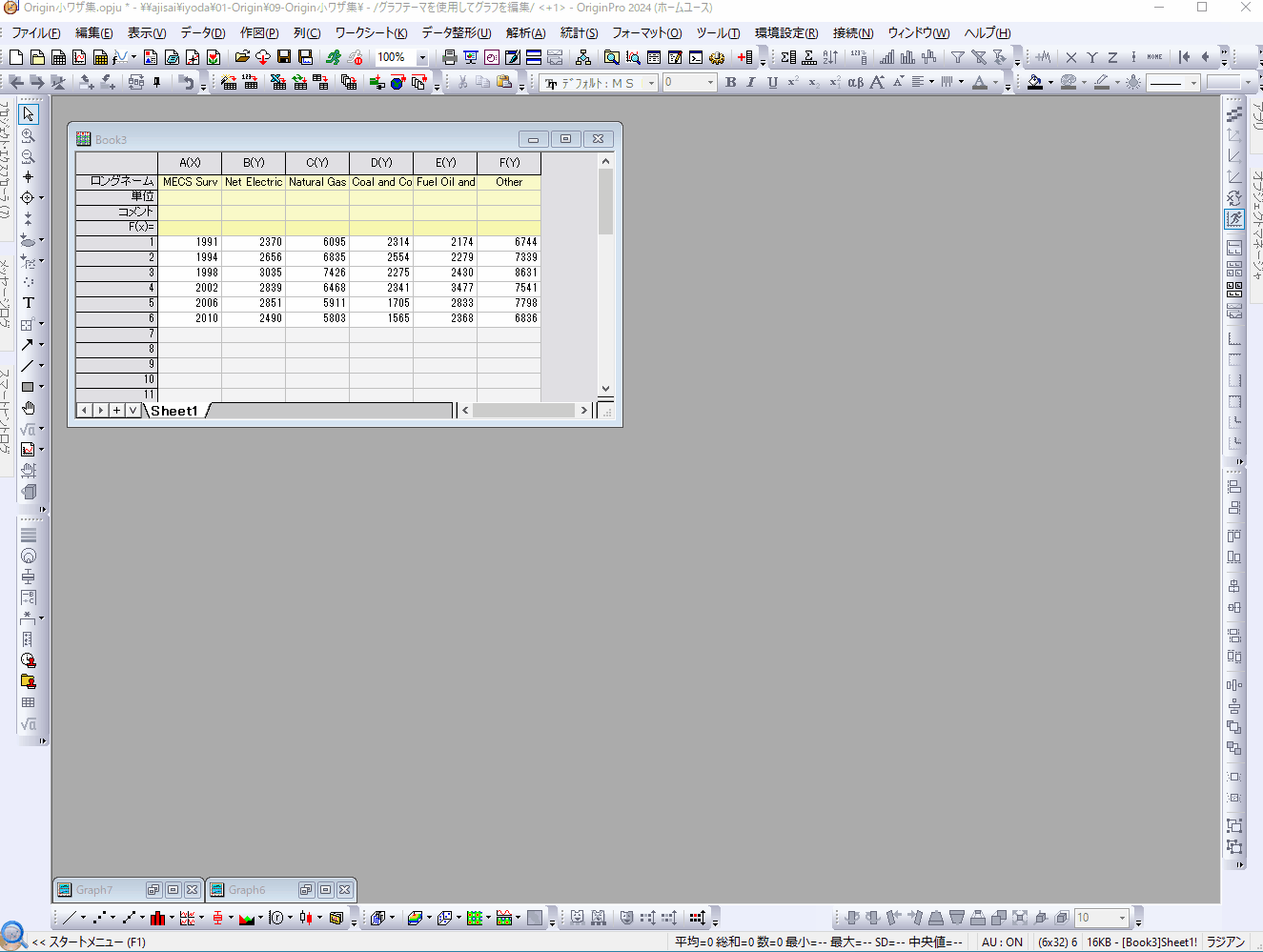Toggle Subscript formatting
This screenshot has width=1263, height=952.
pos(813,83)
